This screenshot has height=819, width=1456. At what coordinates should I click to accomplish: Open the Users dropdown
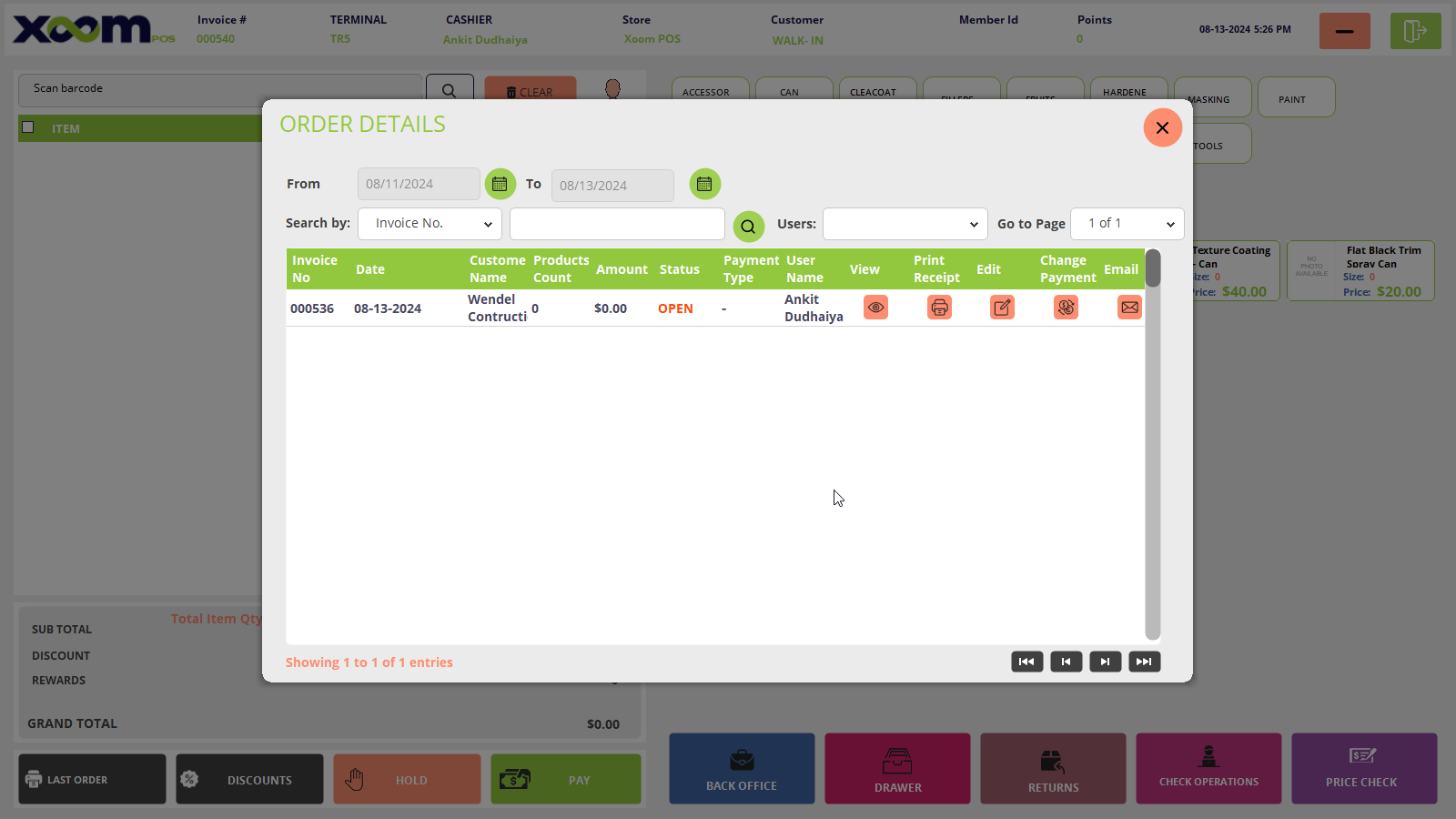905,224
